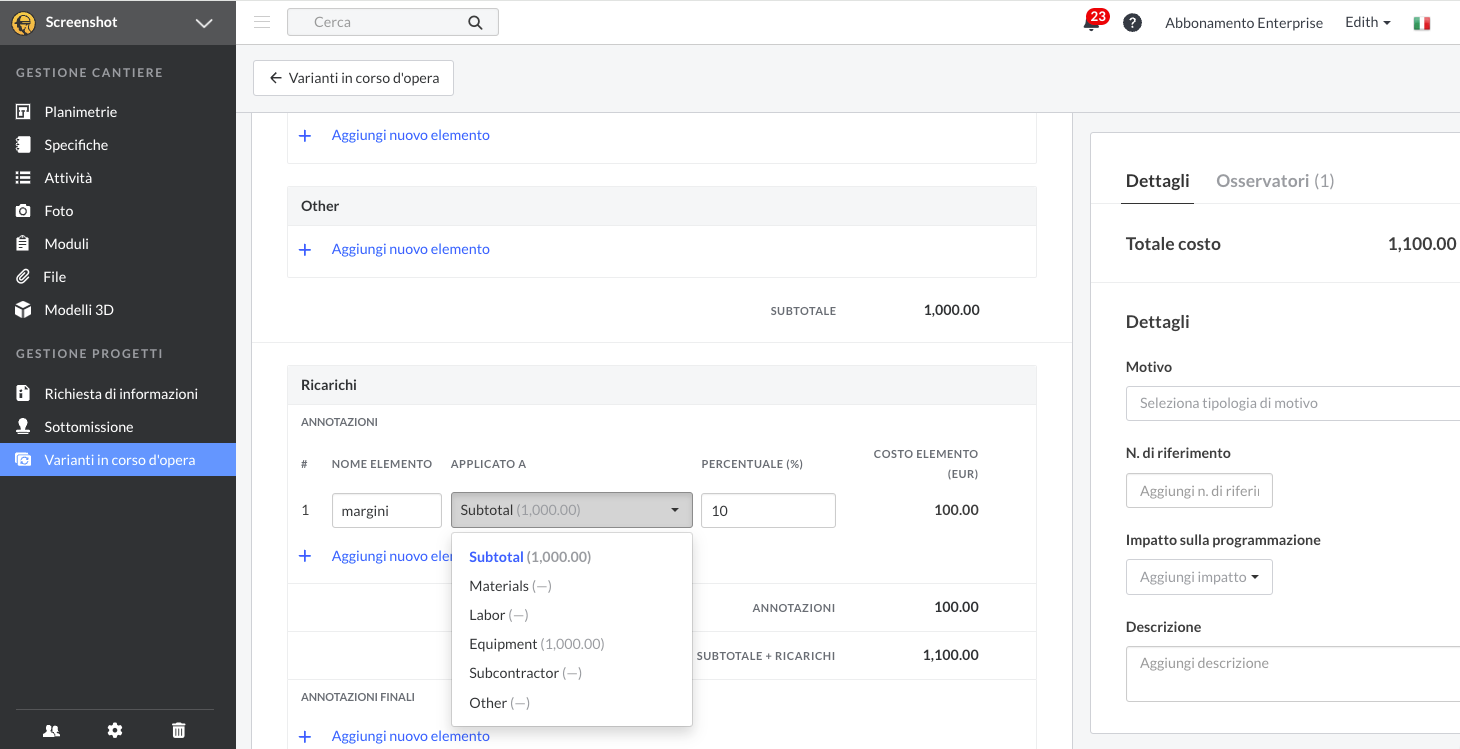Click the Totale costo value 1,100.00
Viewport: 1460px width, 749px height.
pos(1422,244)
